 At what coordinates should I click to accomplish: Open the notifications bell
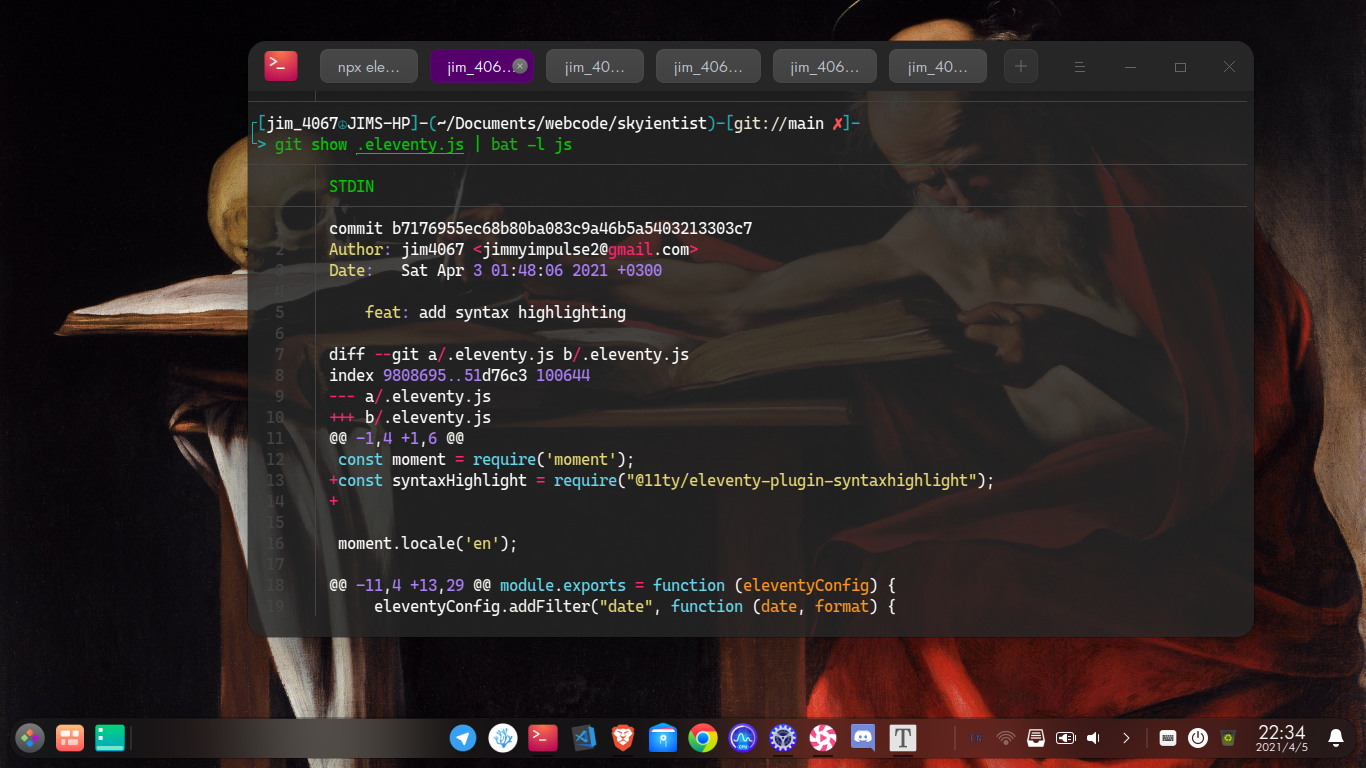1336,738
